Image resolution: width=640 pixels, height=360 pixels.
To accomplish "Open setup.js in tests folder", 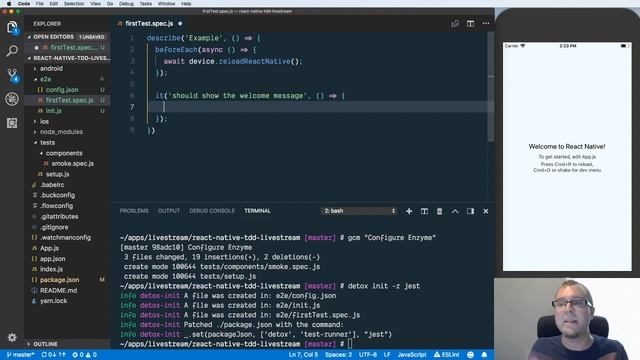I will [57, 174].
